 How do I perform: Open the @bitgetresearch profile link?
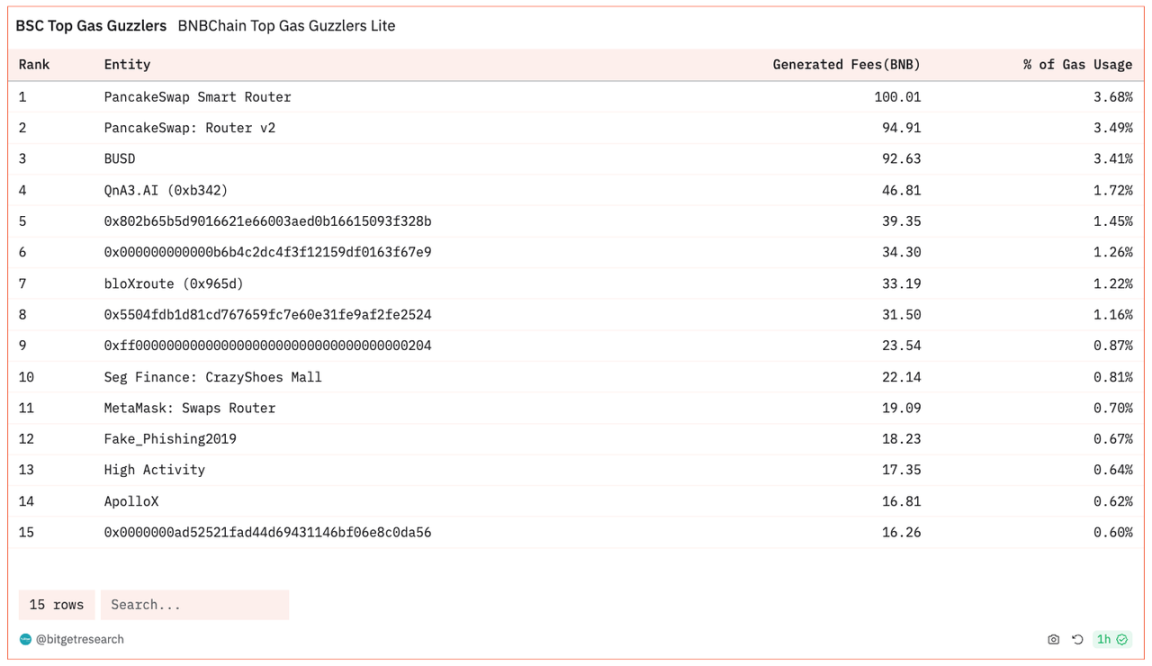click(x=79, y=639)
